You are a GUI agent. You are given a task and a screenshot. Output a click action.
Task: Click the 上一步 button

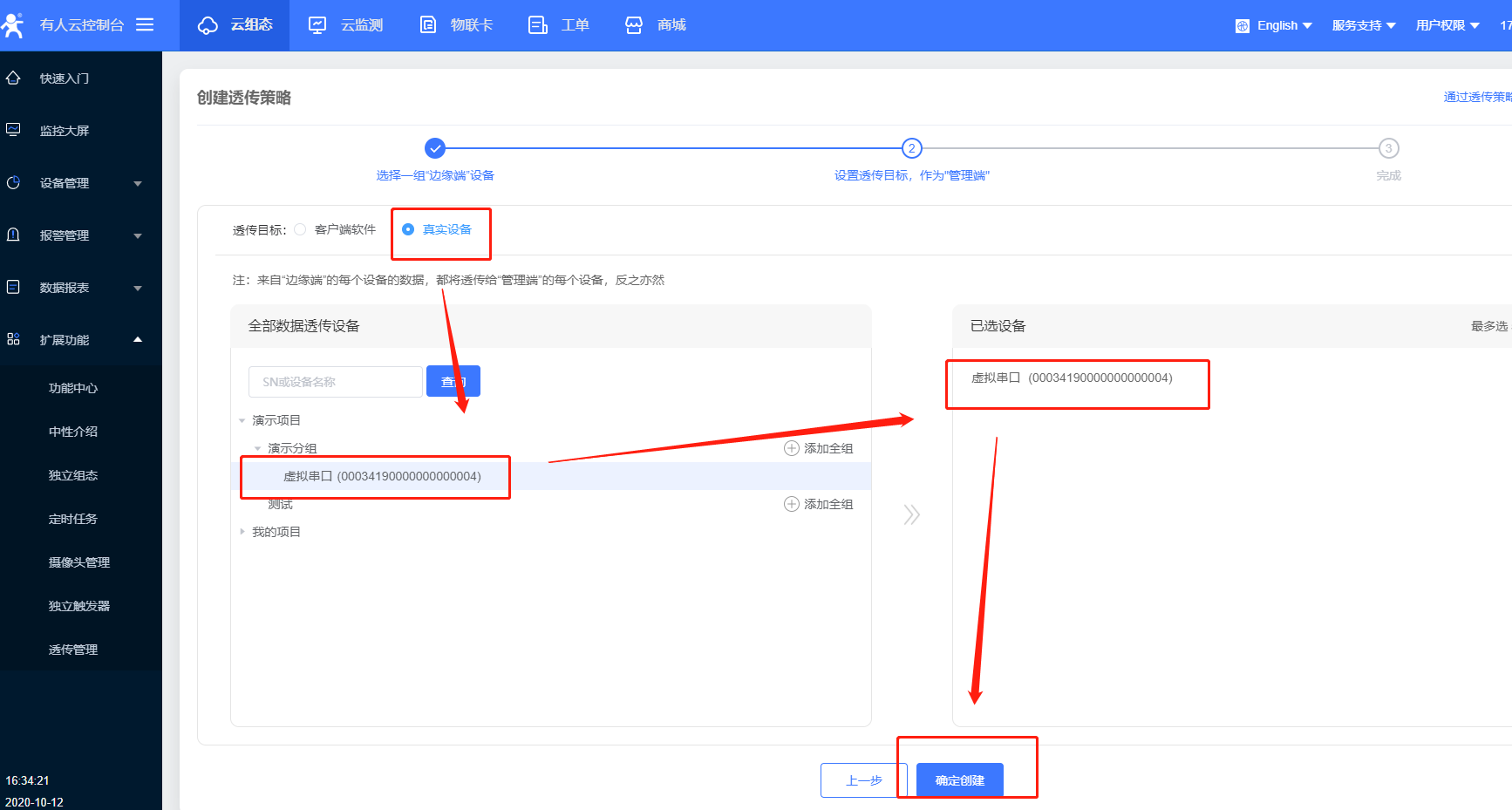point(863,780)
